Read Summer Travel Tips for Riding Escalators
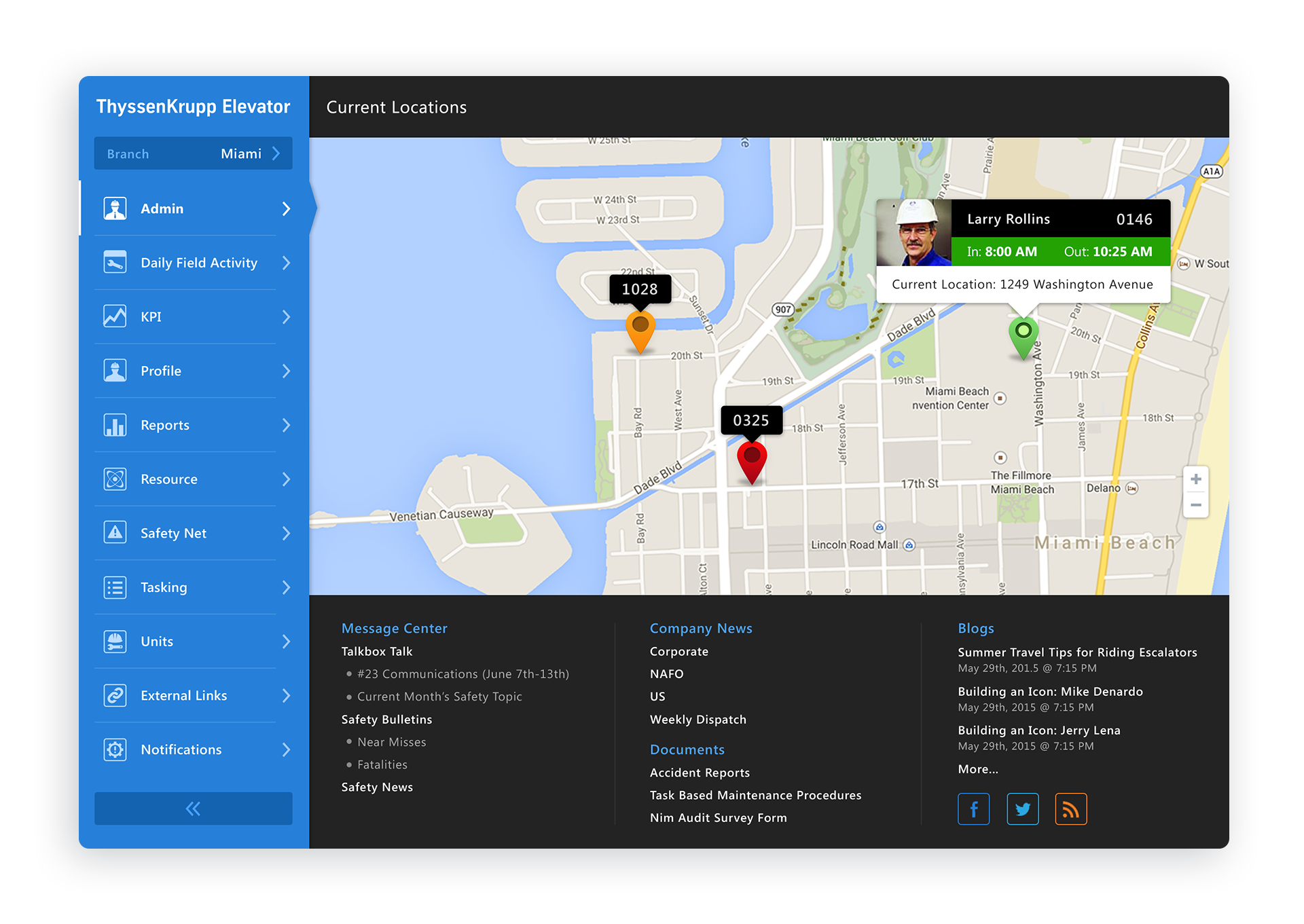 pos(1077,652)
